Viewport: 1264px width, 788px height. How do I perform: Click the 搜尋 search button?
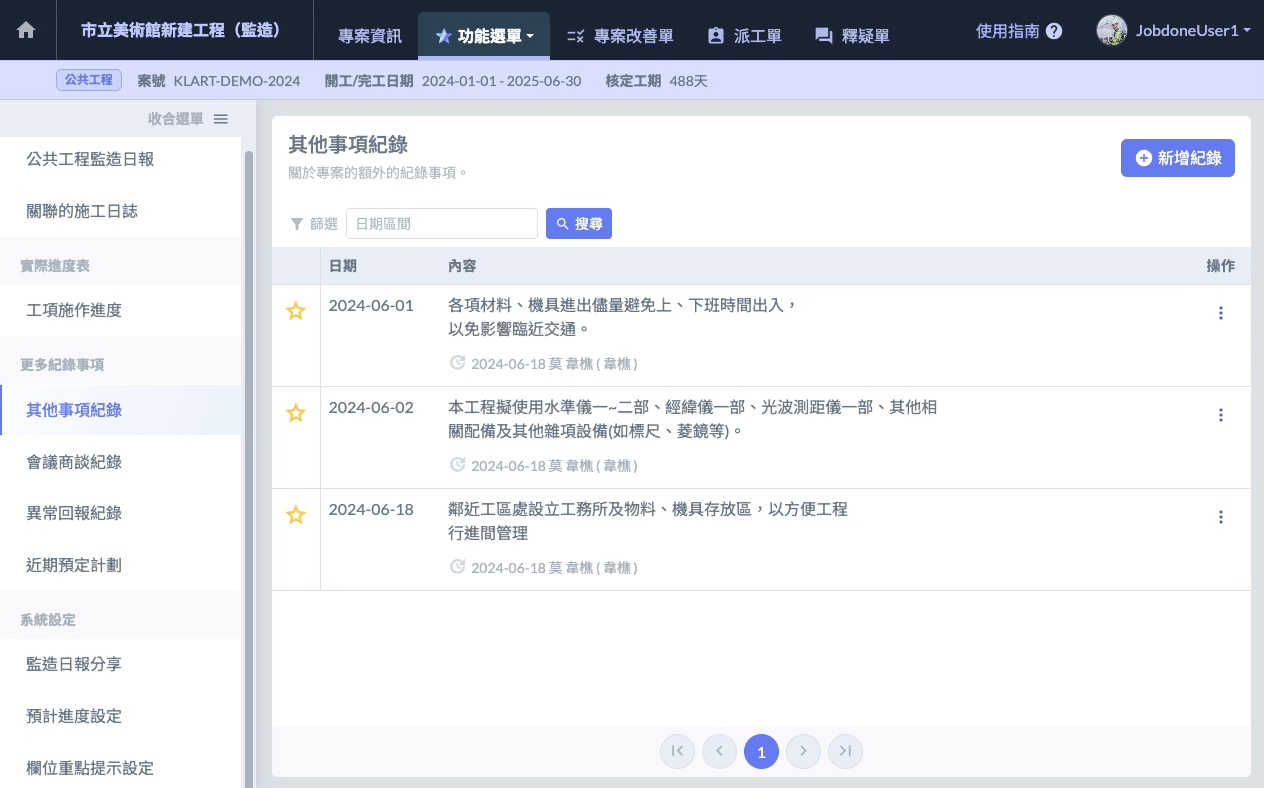point(578,224)
